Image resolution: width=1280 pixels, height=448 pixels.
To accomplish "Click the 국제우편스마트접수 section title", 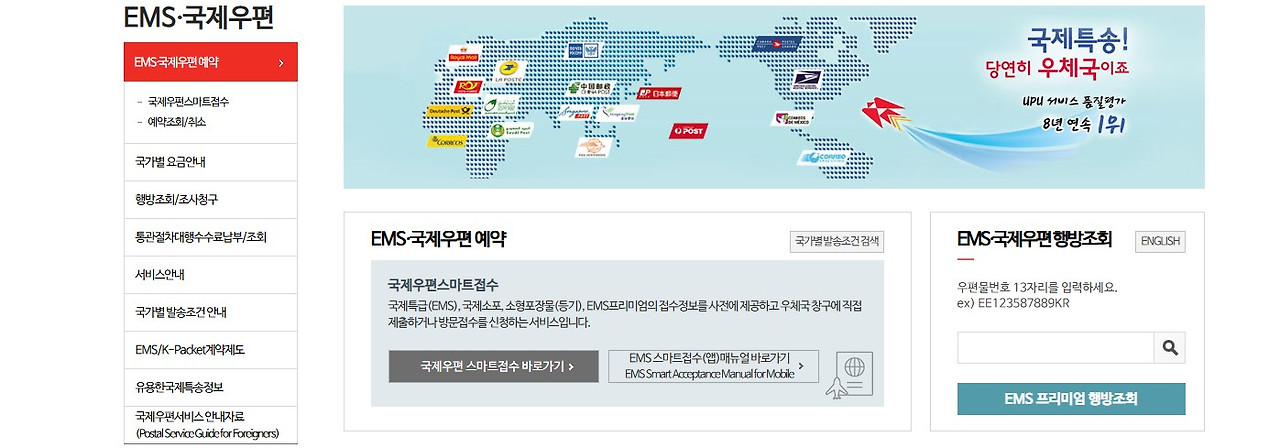I will 443,284.
